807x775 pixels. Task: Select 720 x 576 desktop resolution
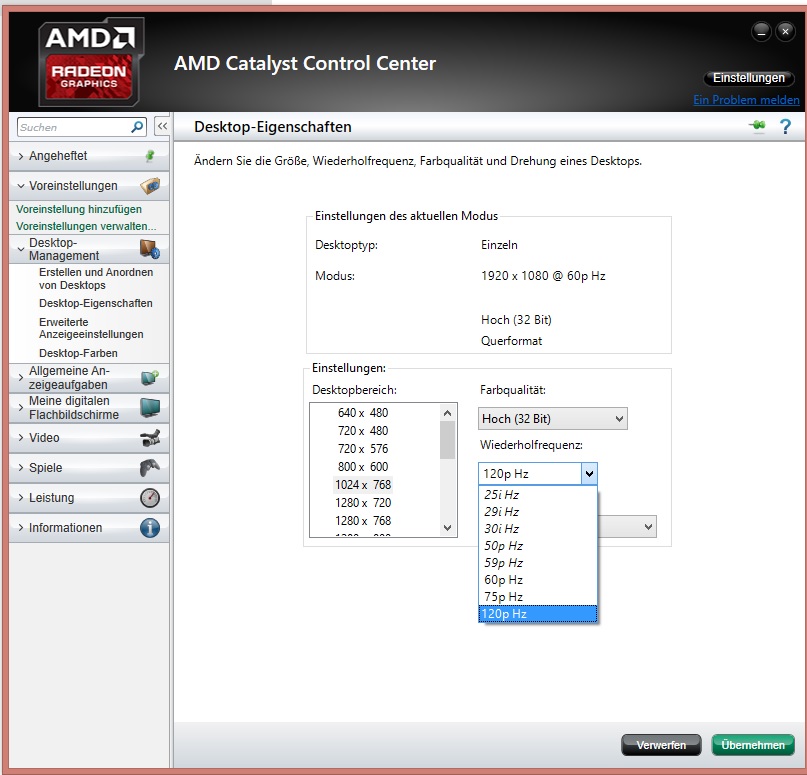(x=363, y=449)
